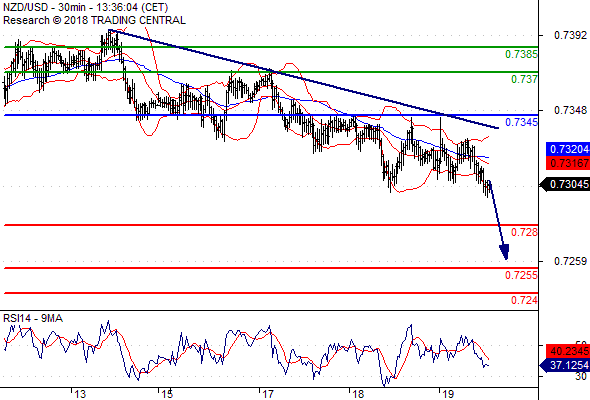The image size is (590, 400).
Task: Select the 0.737 green resistance label
Action: click(x=524, y=79)
